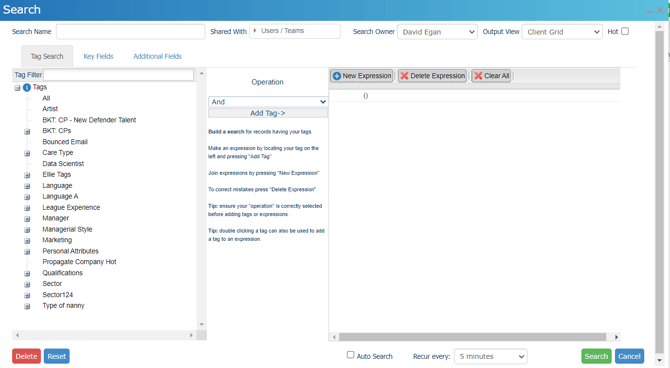Select the Artist tag
This screenshot has width=670, height=368.
pyautogui.click(x=50, y=109)
